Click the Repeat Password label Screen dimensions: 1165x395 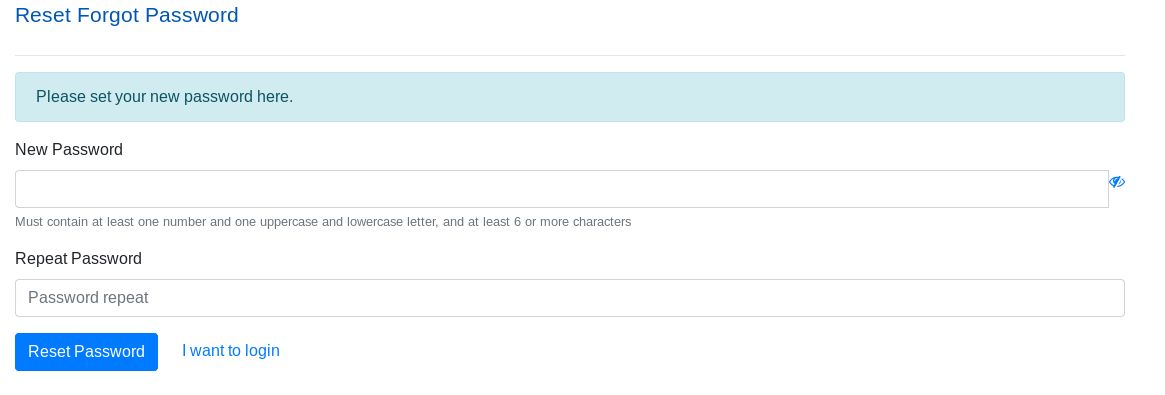click(x=78, y=258)
